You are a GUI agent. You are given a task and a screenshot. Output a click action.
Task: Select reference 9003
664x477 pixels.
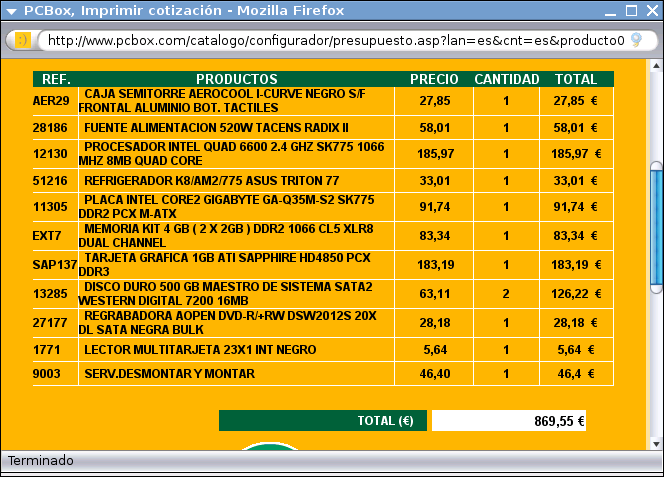pos(47,374)
